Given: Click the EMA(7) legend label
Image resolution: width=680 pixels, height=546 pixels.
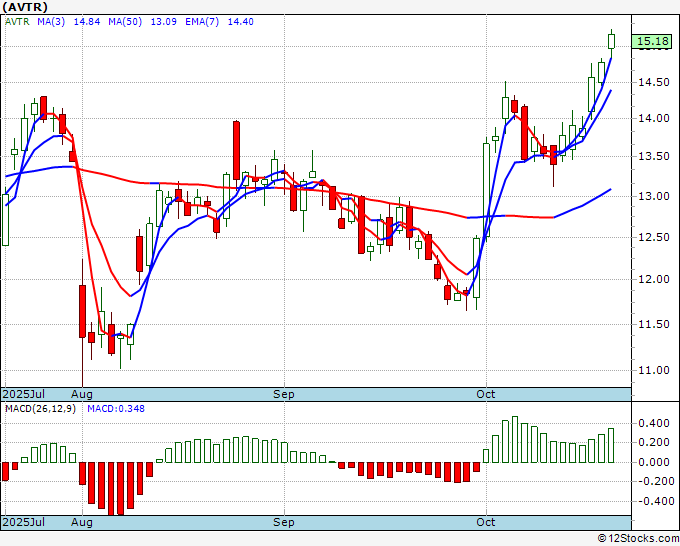Looking at the screenshot, I should tap(202, 22).
